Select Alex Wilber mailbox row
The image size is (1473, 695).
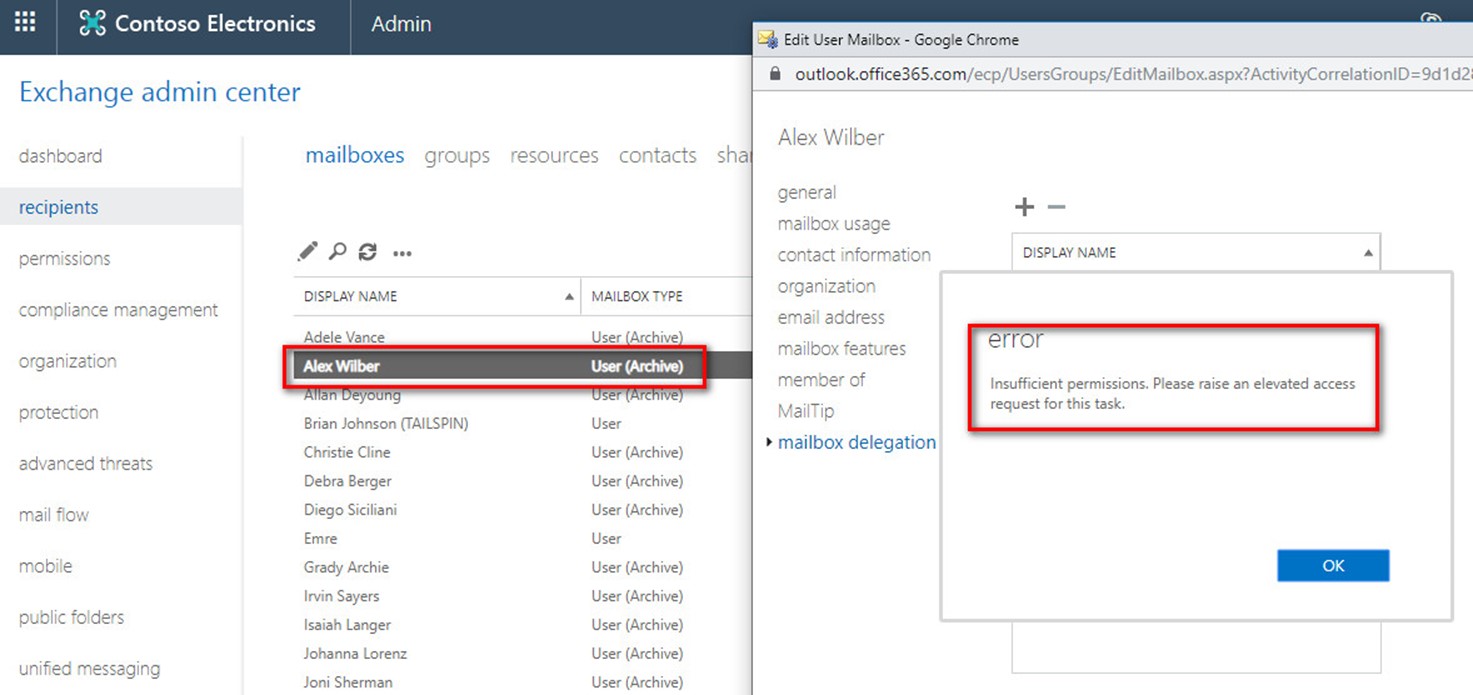pyautogui.click(x=521, y=366)
